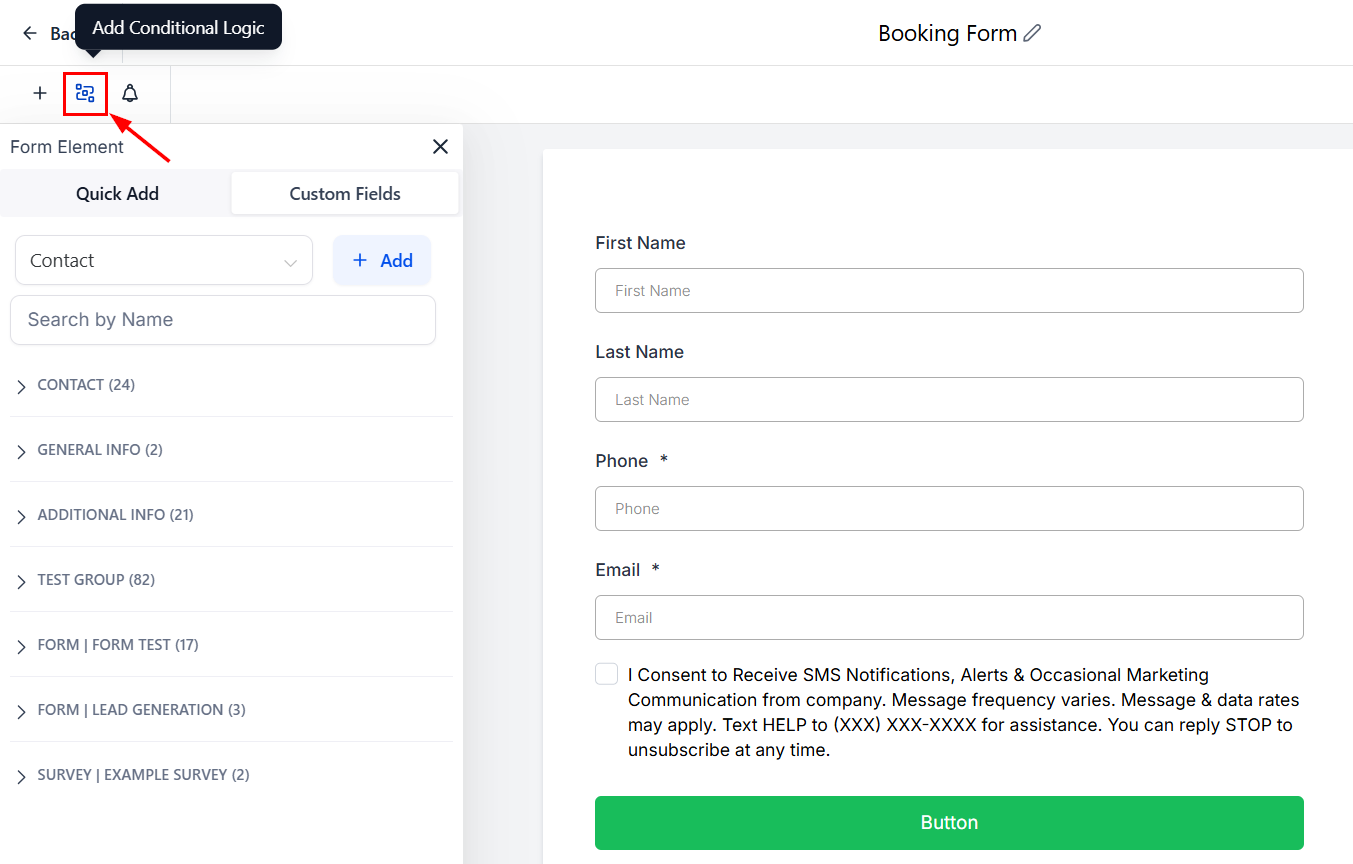This screenshot has width=1353, height=864.
Task: Click the Back arrow icon
Action: coord(30,33)
